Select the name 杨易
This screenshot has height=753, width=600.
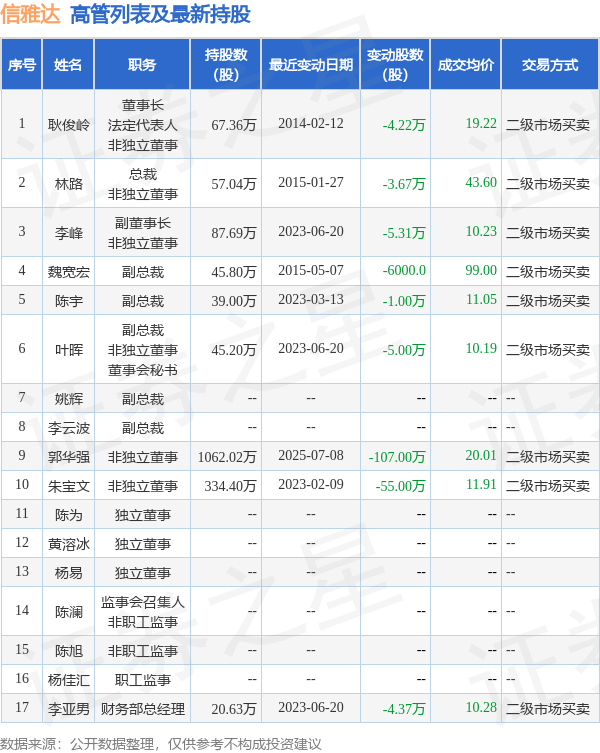tap(69, 572)
